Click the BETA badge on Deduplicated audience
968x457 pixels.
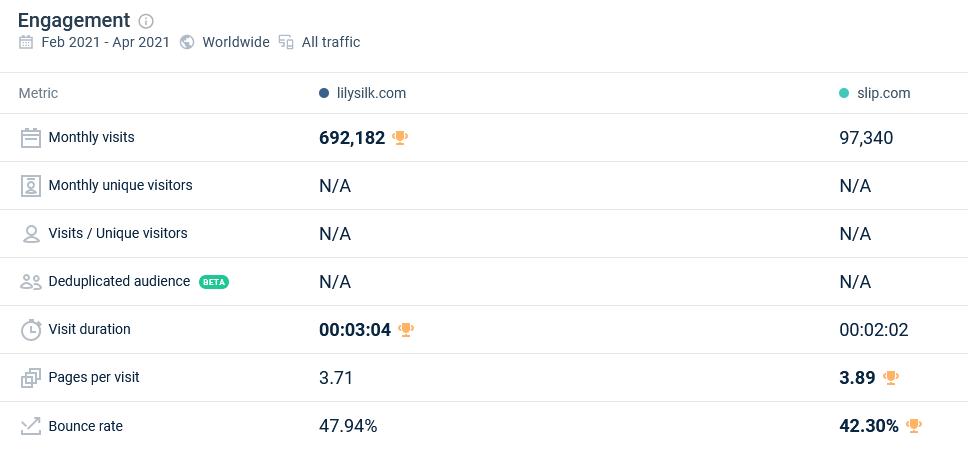pyautogui.click(x=214, y=282)
